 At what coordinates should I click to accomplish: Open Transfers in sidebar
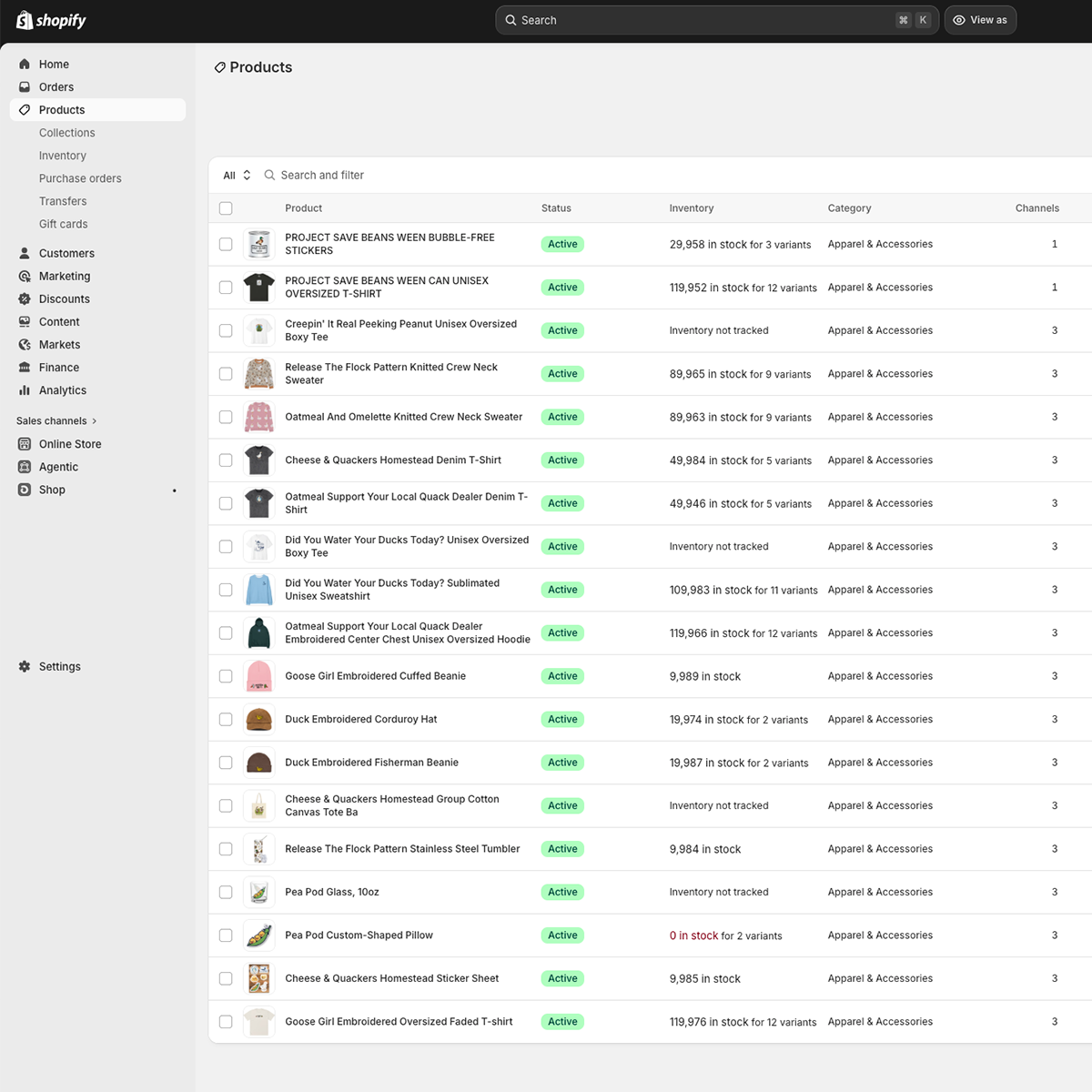(63, 201)
